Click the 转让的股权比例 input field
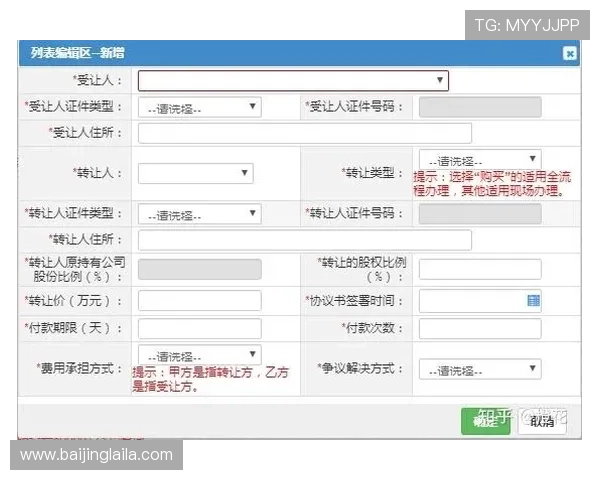Screen dimensions: 600x480 (x=480, y=269)
